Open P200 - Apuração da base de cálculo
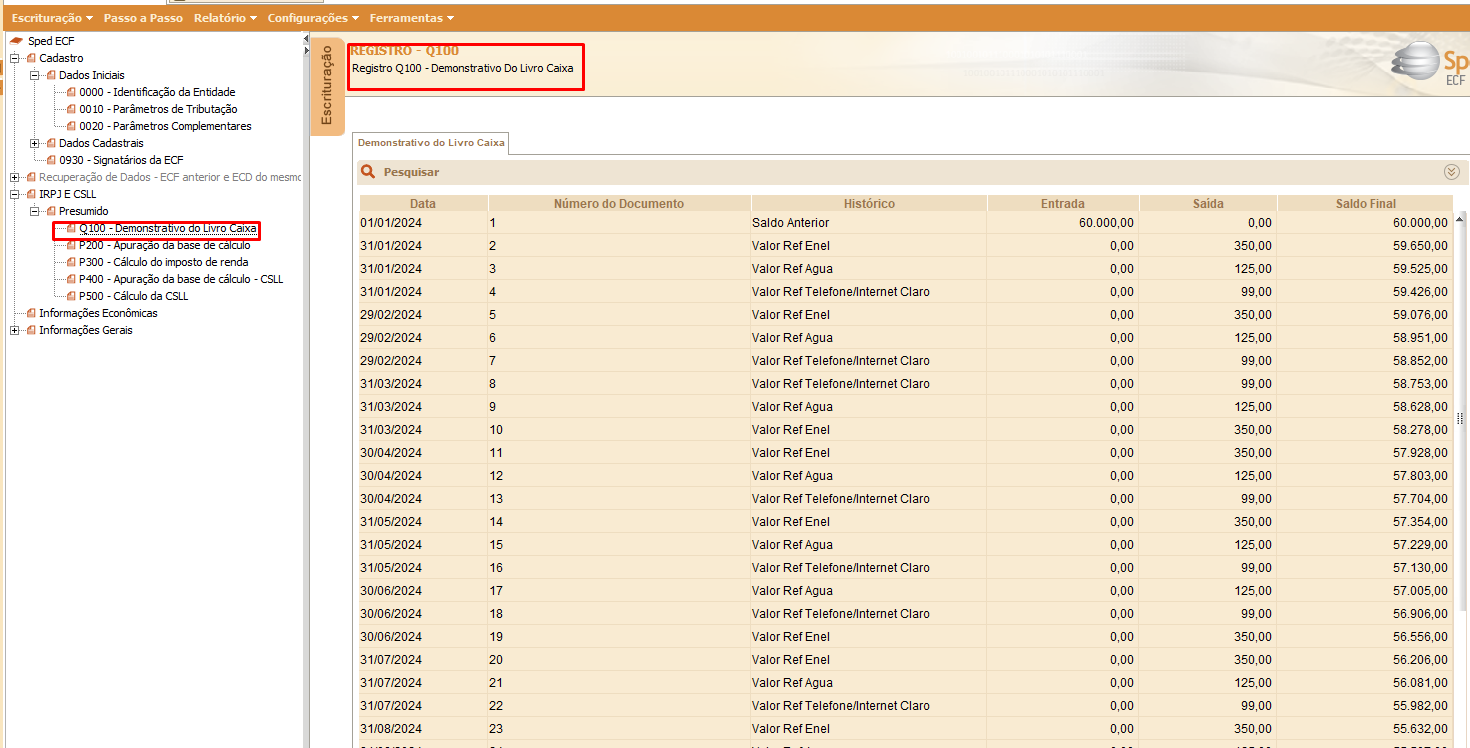The height and width of the screenshot is (748, 1470). [165, 245]
